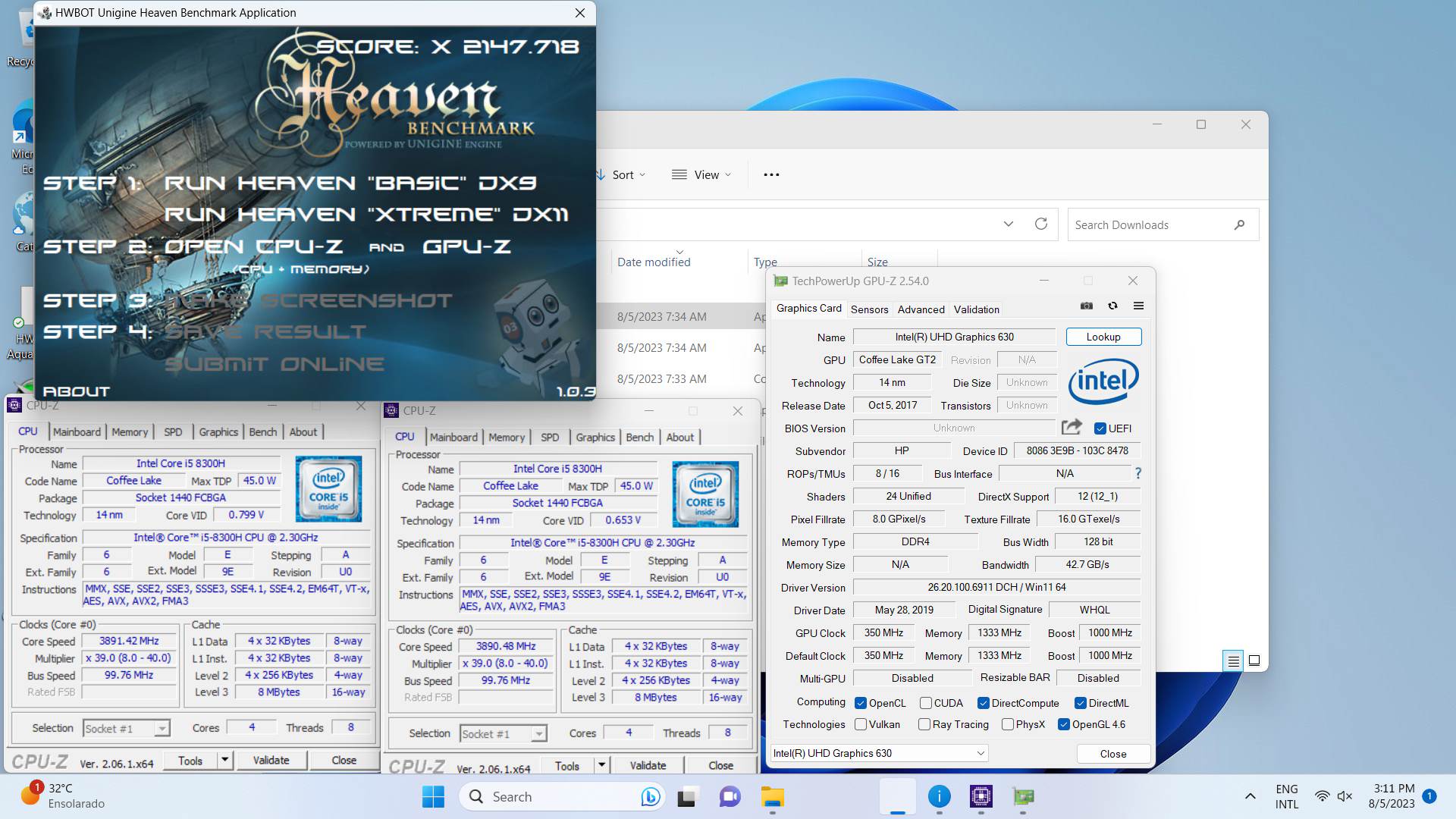Image resolution: width=1456 pixels, height=819 pixels.
Task: Click the Bus Interface question mark
Action: [x=1137, y=473]
